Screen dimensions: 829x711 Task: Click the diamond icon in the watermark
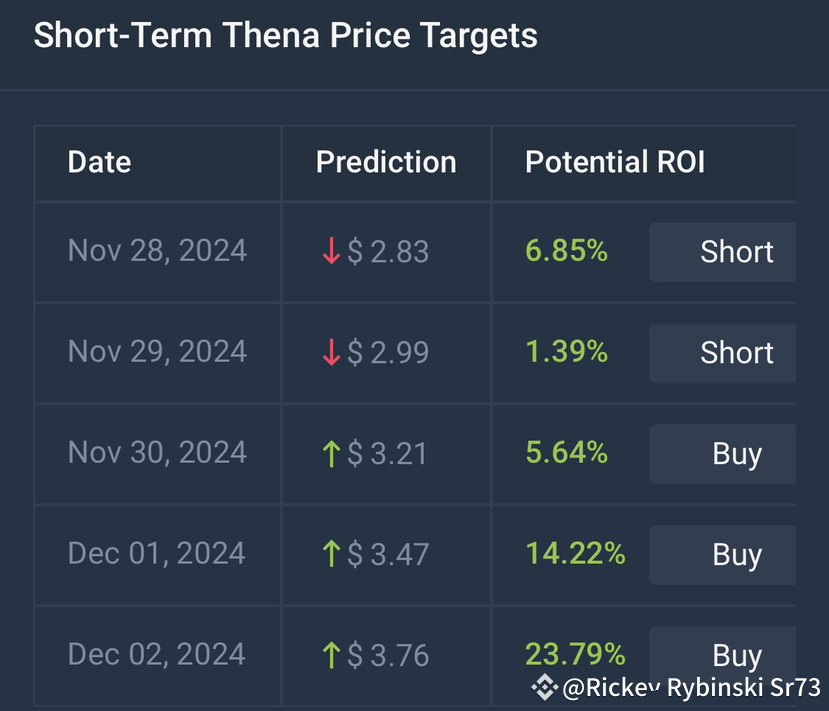click(546, 688)
